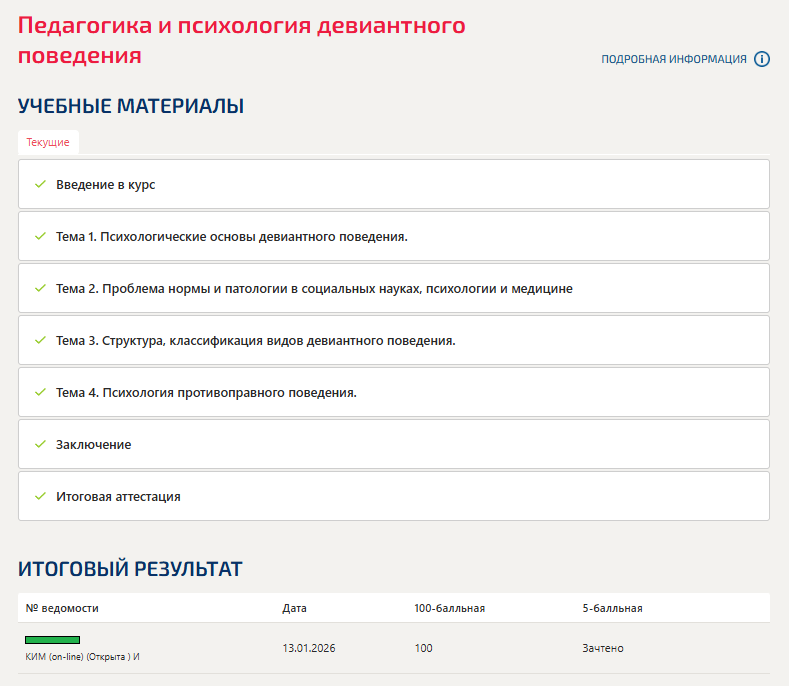This screenshot has height=686, width=789.
Task: Click the checkmark icon beside Тема 2
Action: point(40,289)
